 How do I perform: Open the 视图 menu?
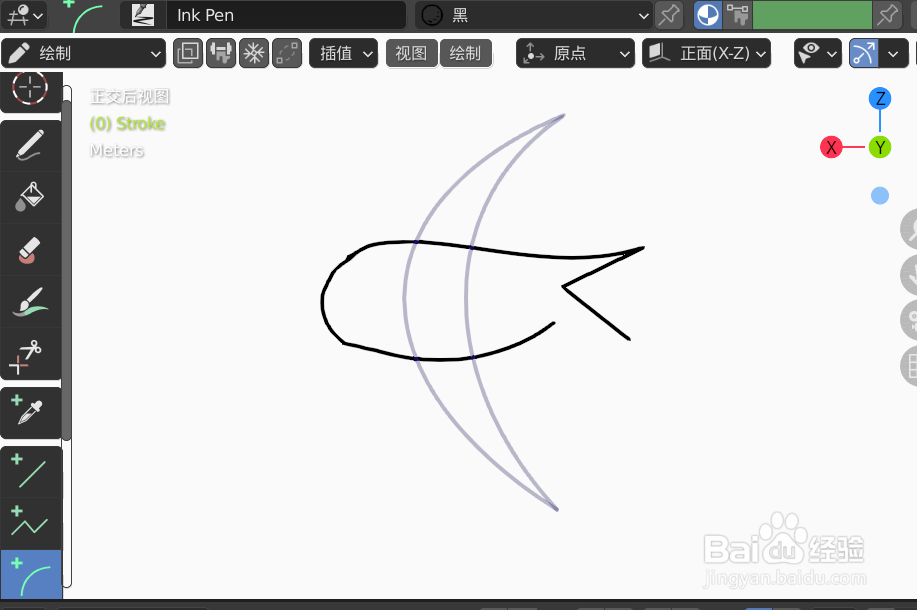pos(411,53)
